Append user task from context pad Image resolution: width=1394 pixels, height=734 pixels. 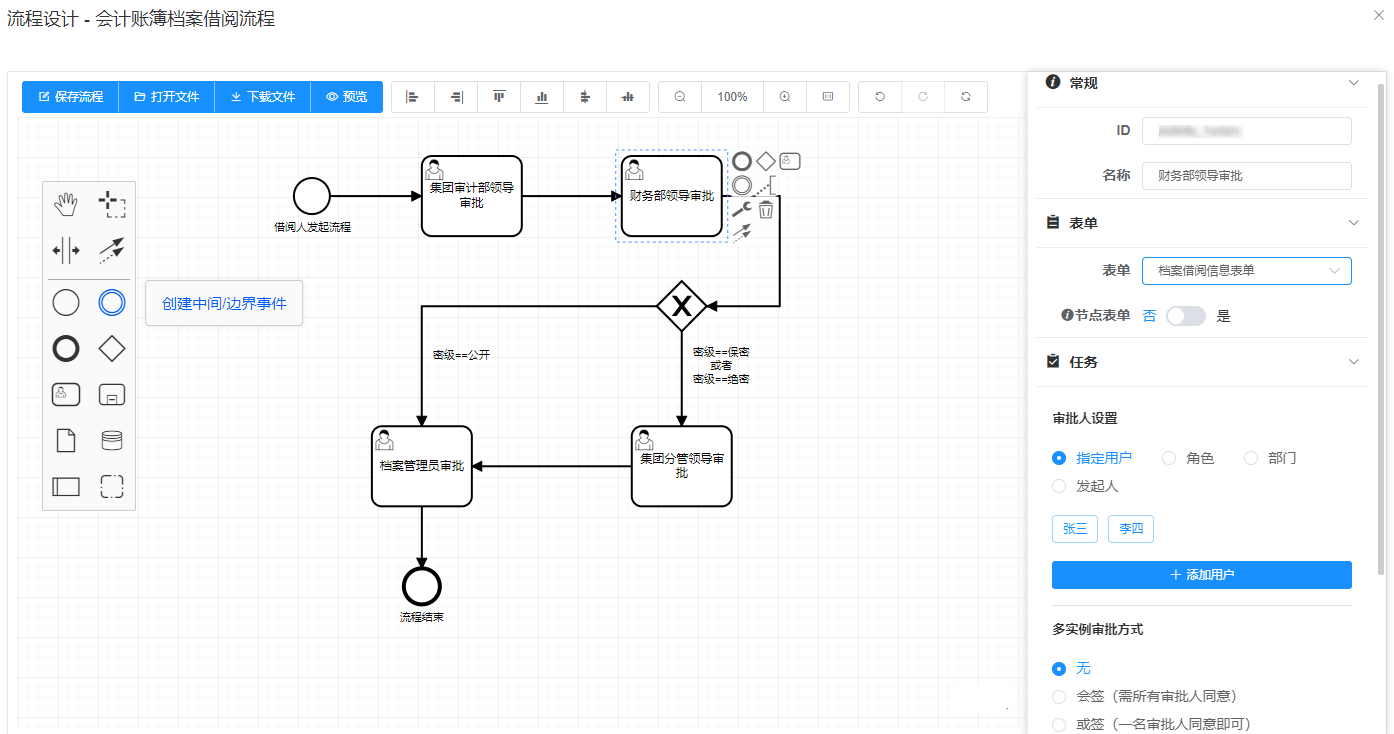(790, 161)
